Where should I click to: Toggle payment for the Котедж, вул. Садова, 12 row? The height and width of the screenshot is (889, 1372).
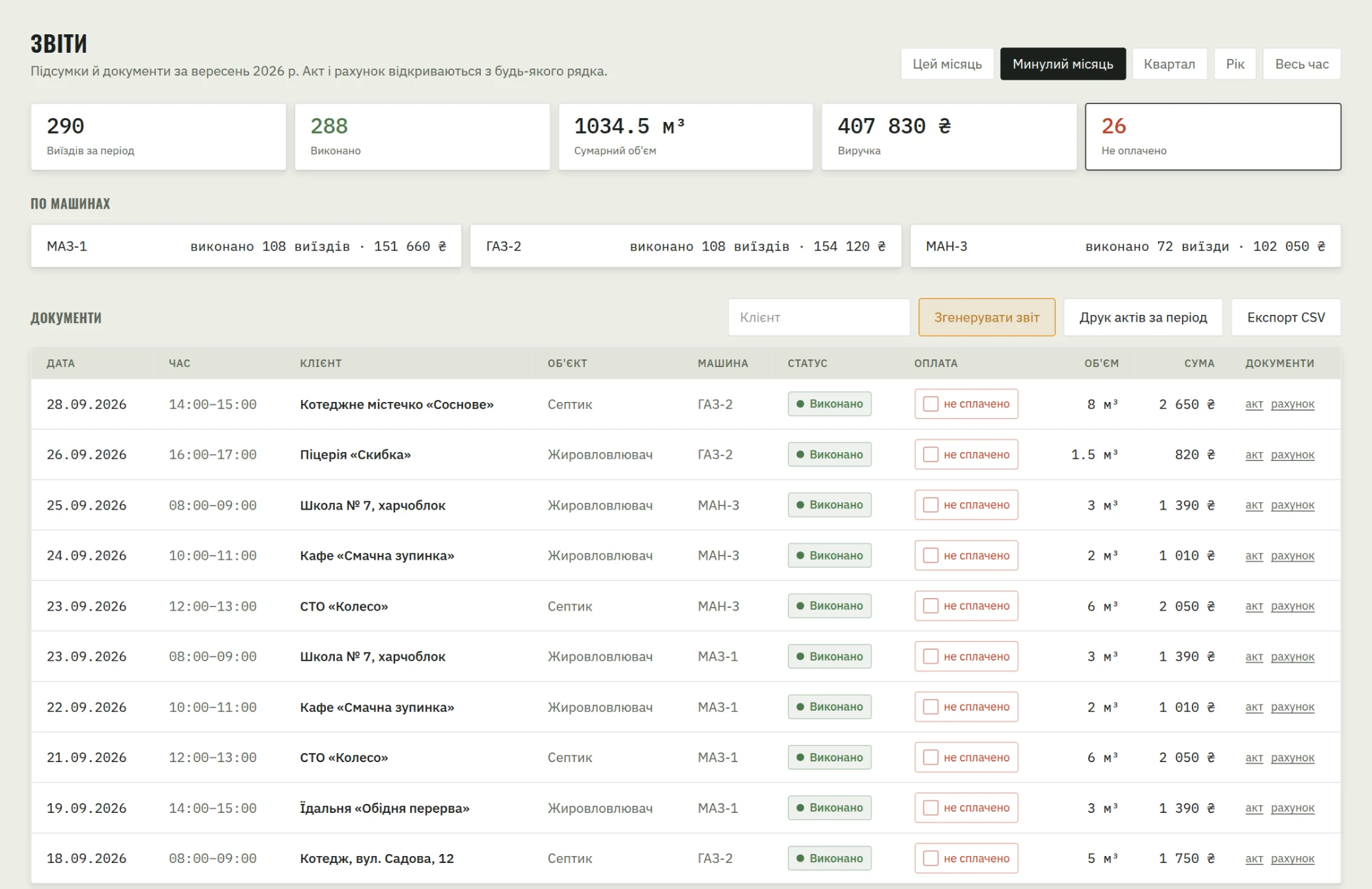pyautogui.click(x=966, y=858)
